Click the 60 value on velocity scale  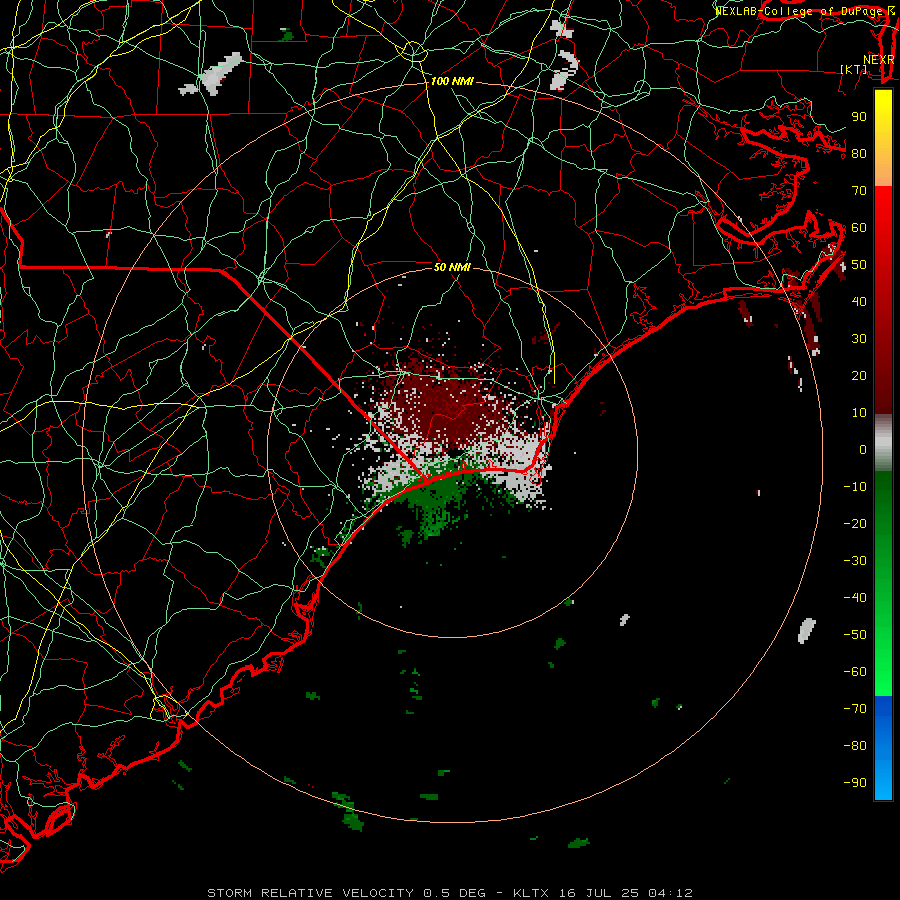pyautogui.click(x=859, y=228)
